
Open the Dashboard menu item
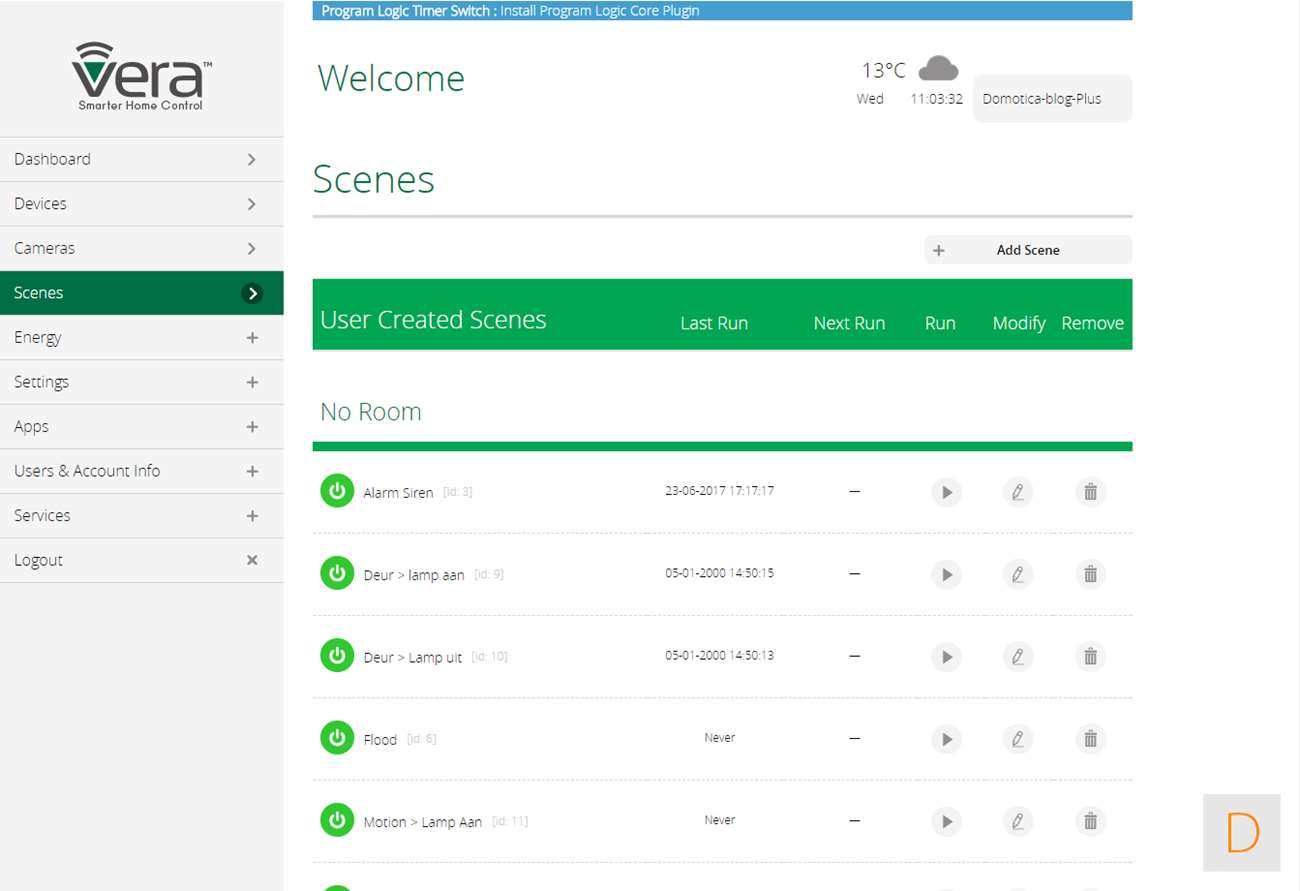141,159
